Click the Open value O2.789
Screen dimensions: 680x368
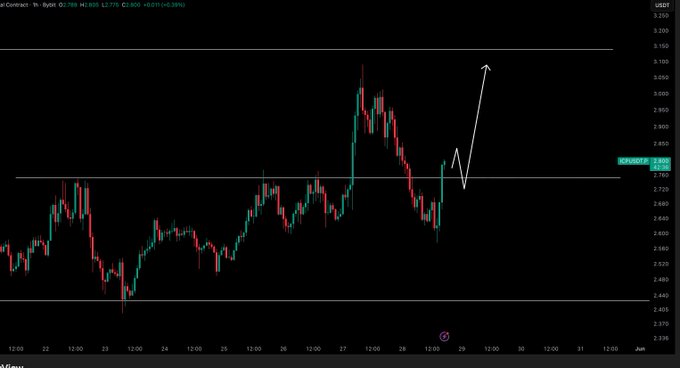click(68, 5)
